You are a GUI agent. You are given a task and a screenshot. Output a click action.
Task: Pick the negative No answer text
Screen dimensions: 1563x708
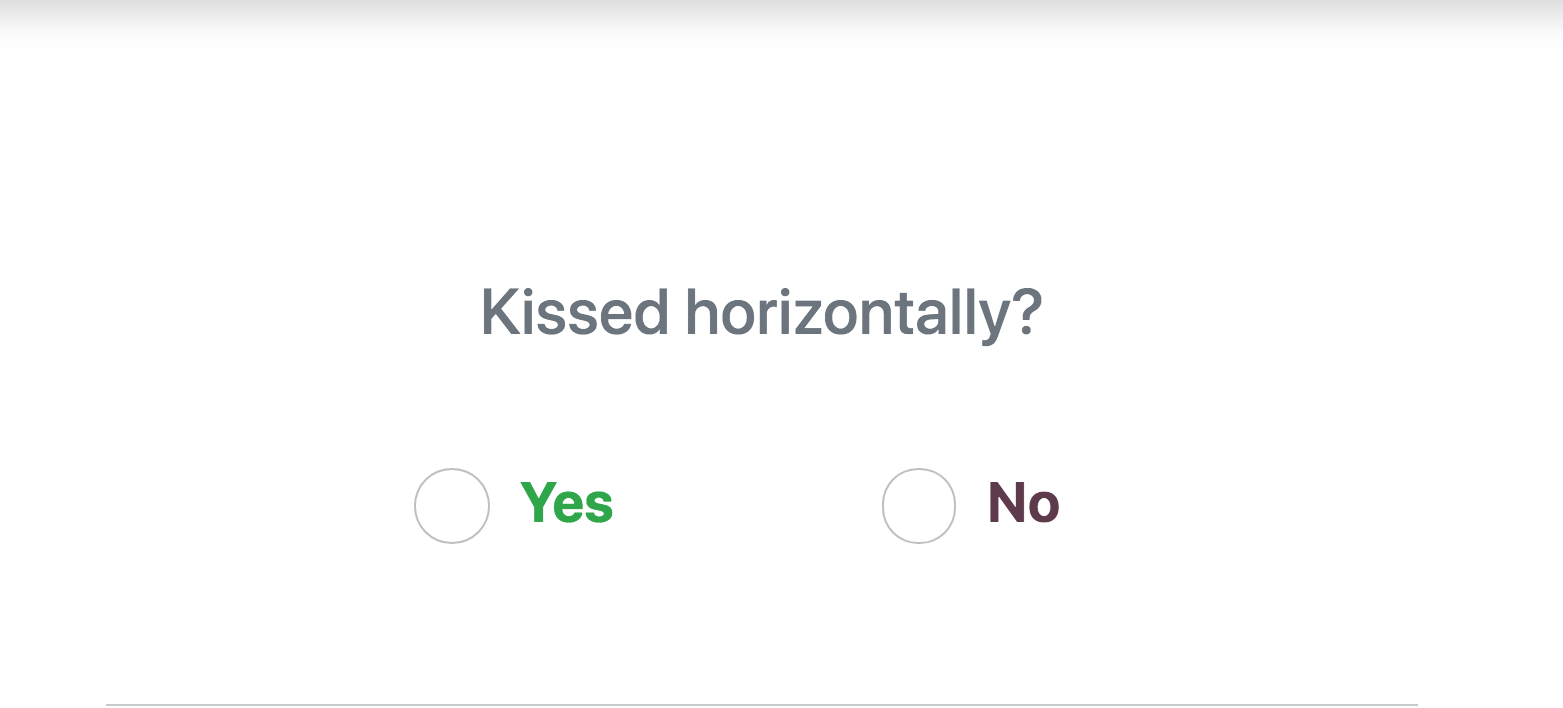[1024, 503]
